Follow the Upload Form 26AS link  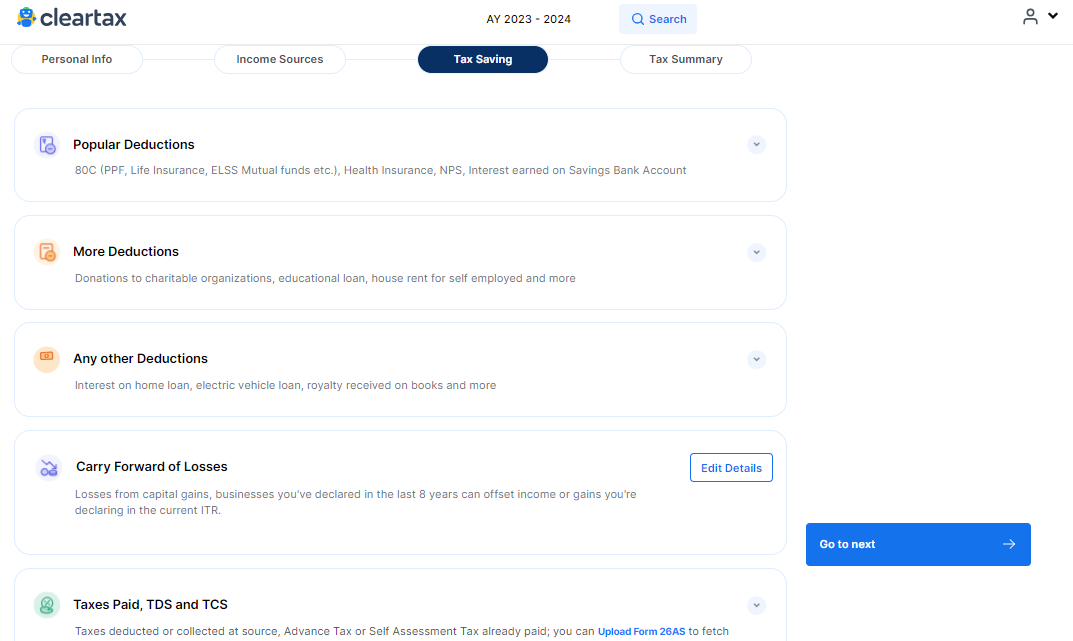click(x=641, y=631)
